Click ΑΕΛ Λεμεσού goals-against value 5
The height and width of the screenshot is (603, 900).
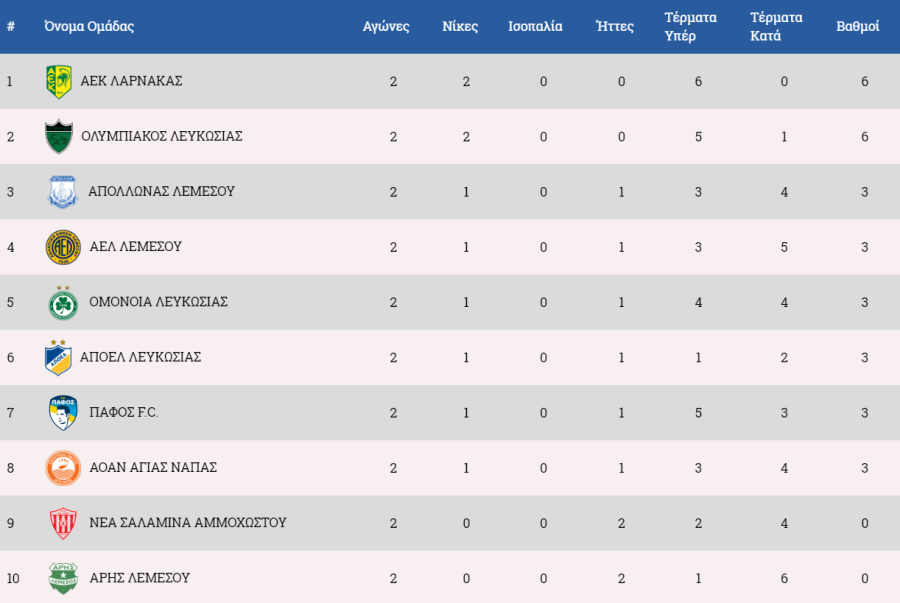point(784,247)
